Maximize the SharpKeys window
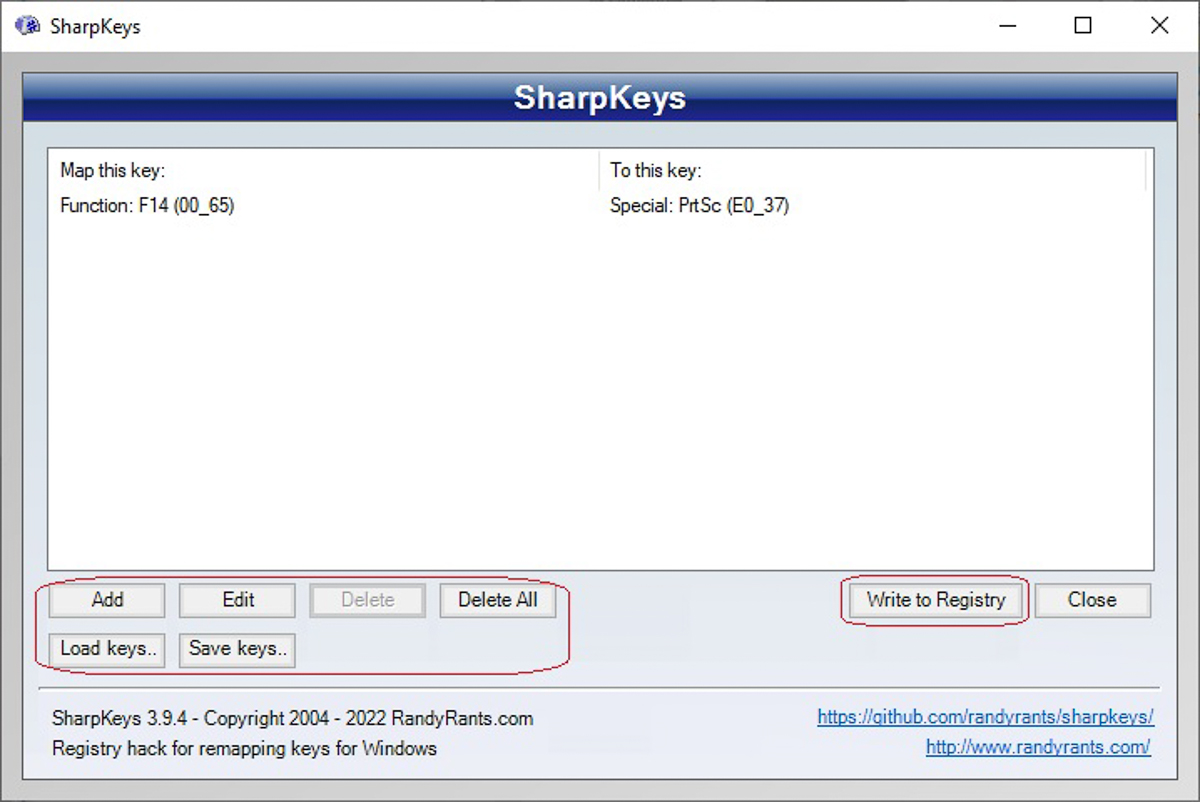 [1083, 26]
